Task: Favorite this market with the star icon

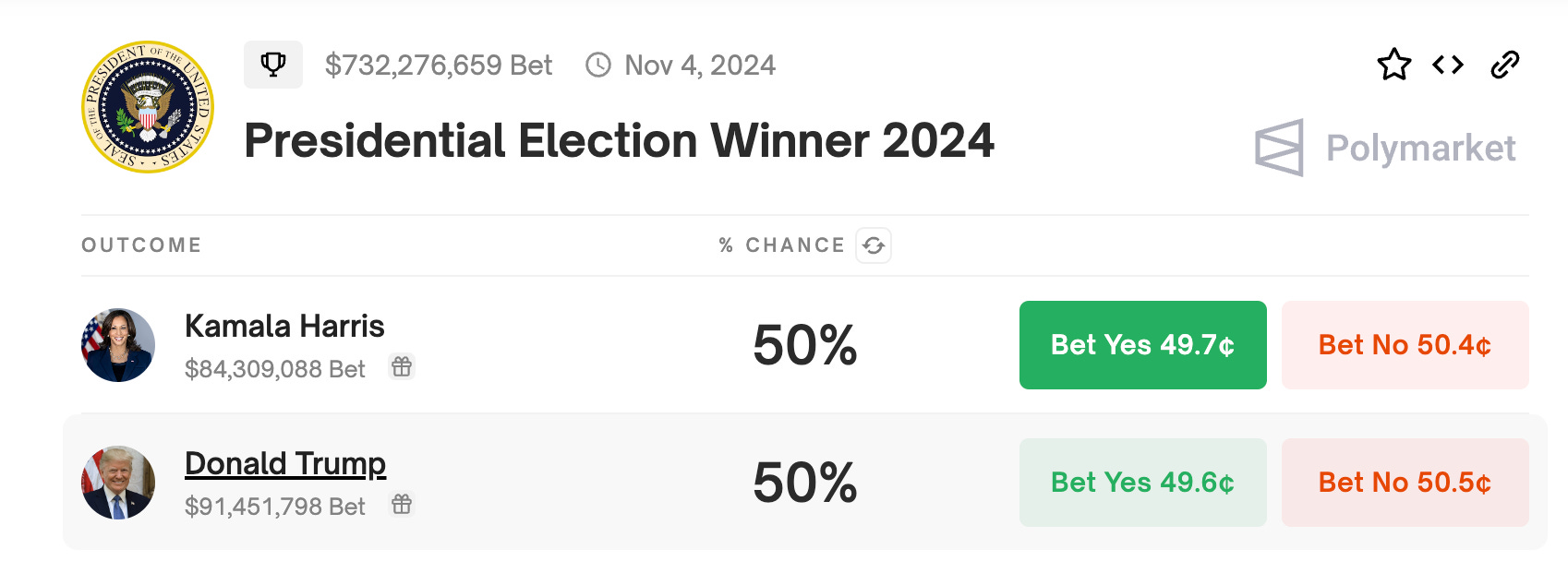Action: pyautogui.click(x=1393, y=65)
